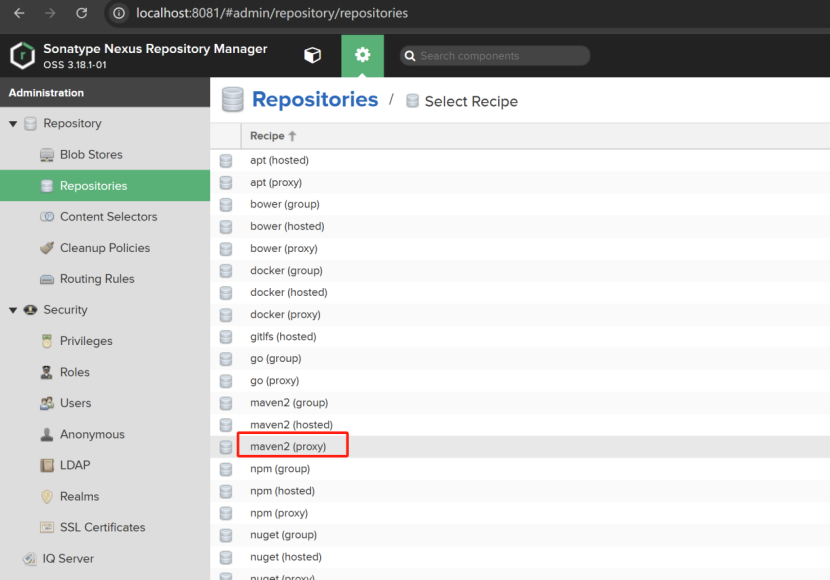
Task: Open IQ Server settings
Action: (x=68, y=558)
